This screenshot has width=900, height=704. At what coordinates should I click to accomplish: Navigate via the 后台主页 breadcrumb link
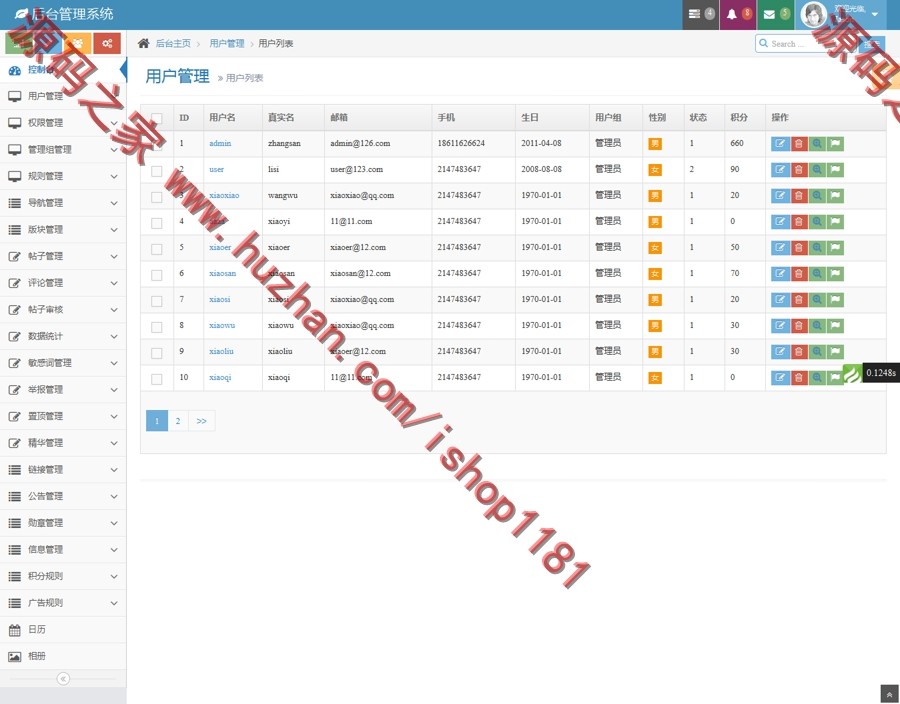[176, 43]
